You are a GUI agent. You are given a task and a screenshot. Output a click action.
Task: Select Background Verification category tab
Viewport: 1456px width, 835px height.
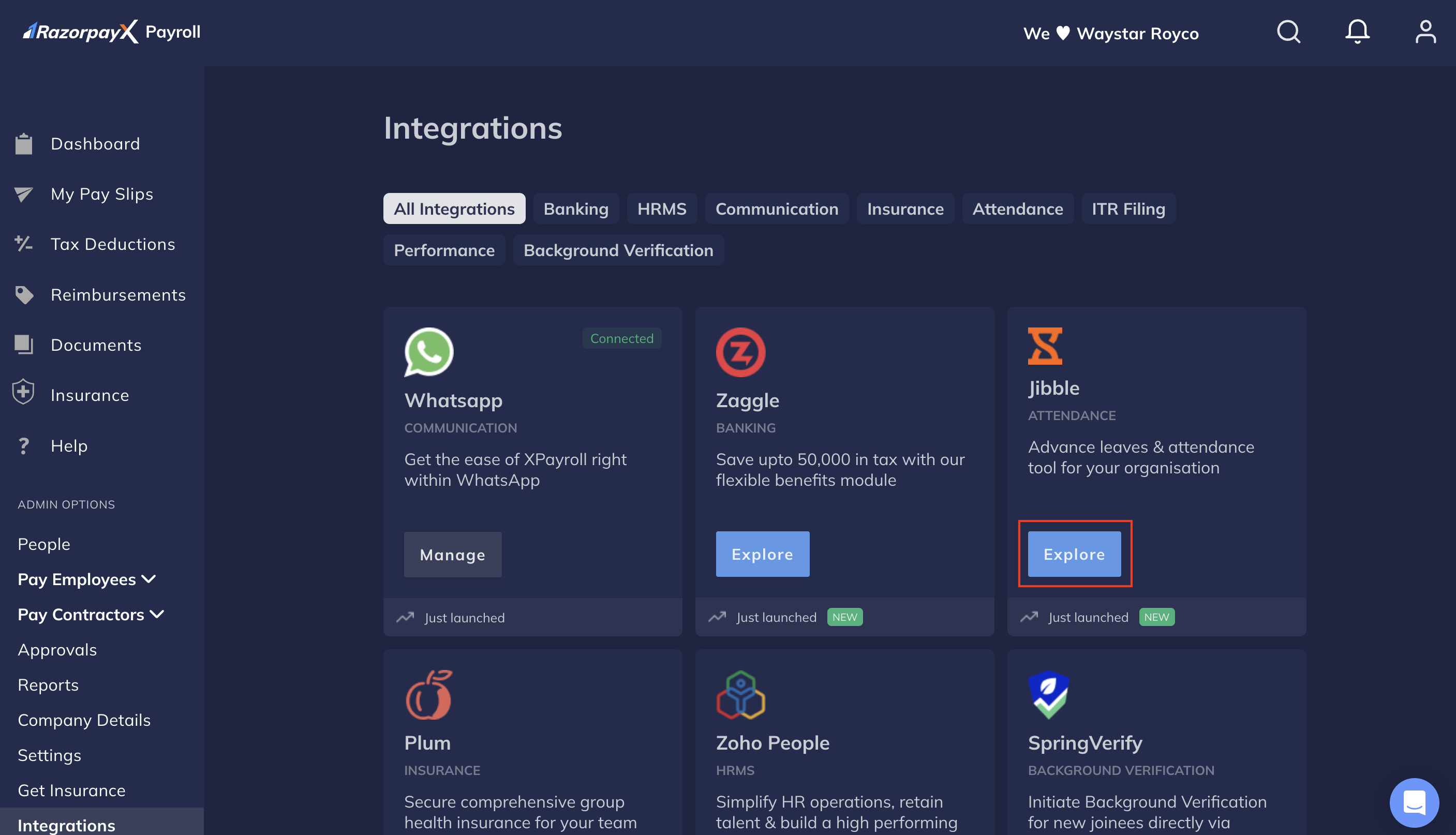click(619, 249)
